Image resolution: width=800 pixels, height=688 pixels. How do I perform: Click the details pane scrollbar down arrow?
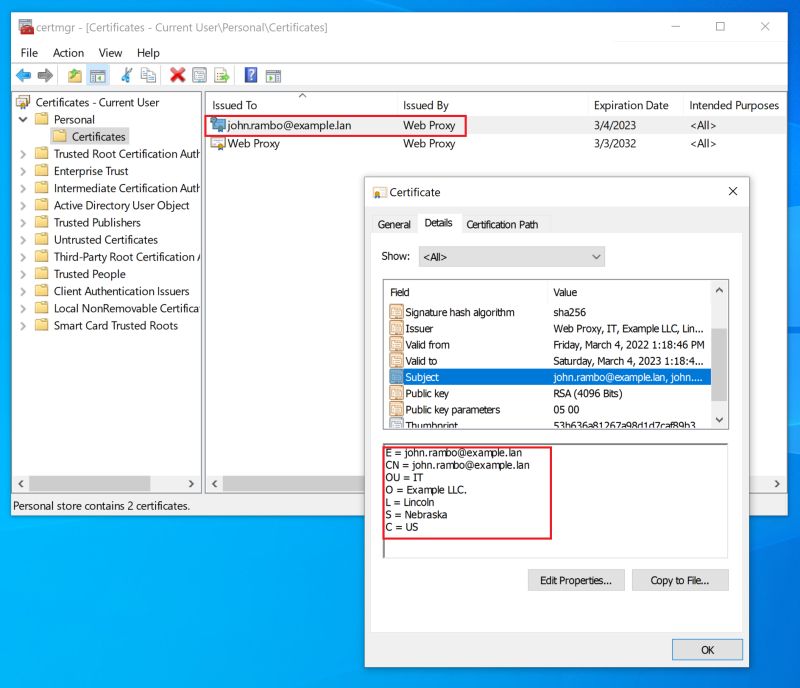[x=719, y=421]
